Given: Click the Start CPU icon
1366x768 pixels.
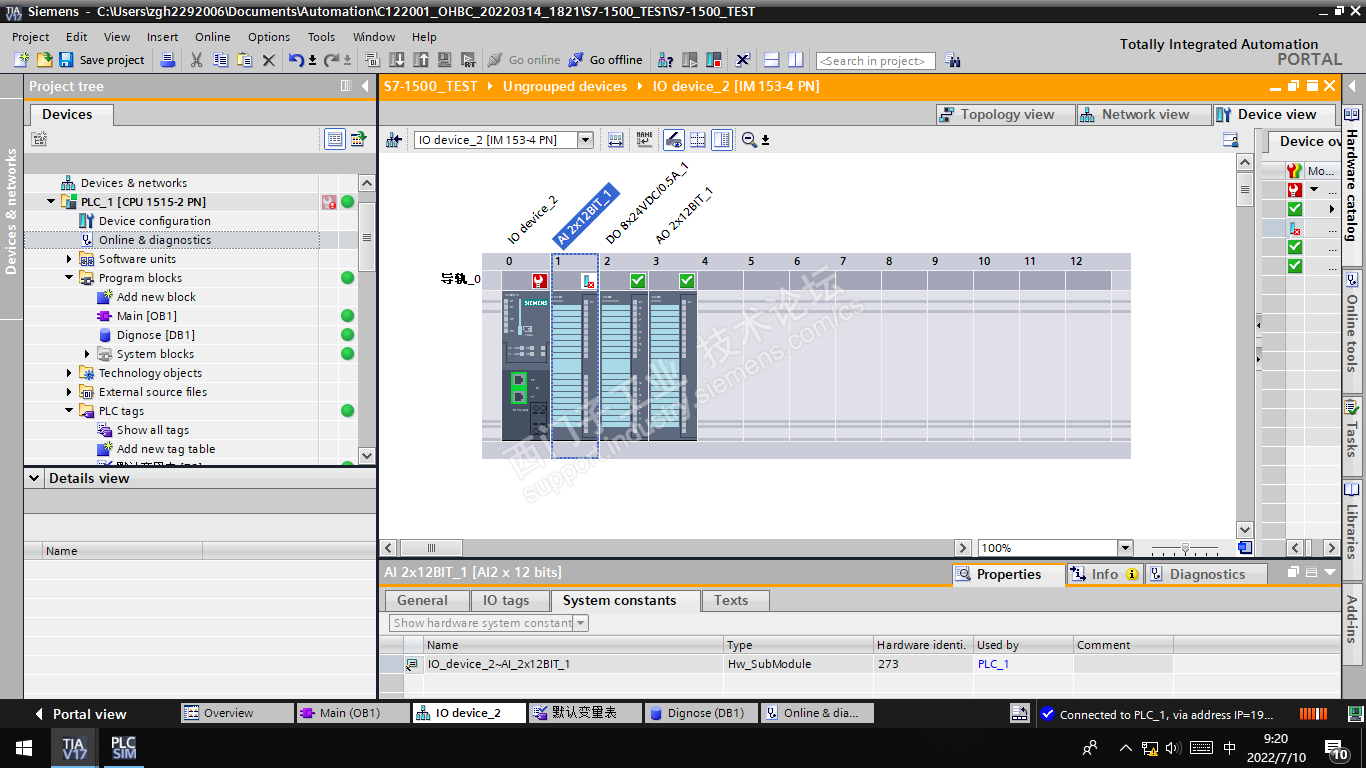Looking at the screenshot, I should [690, 60].
